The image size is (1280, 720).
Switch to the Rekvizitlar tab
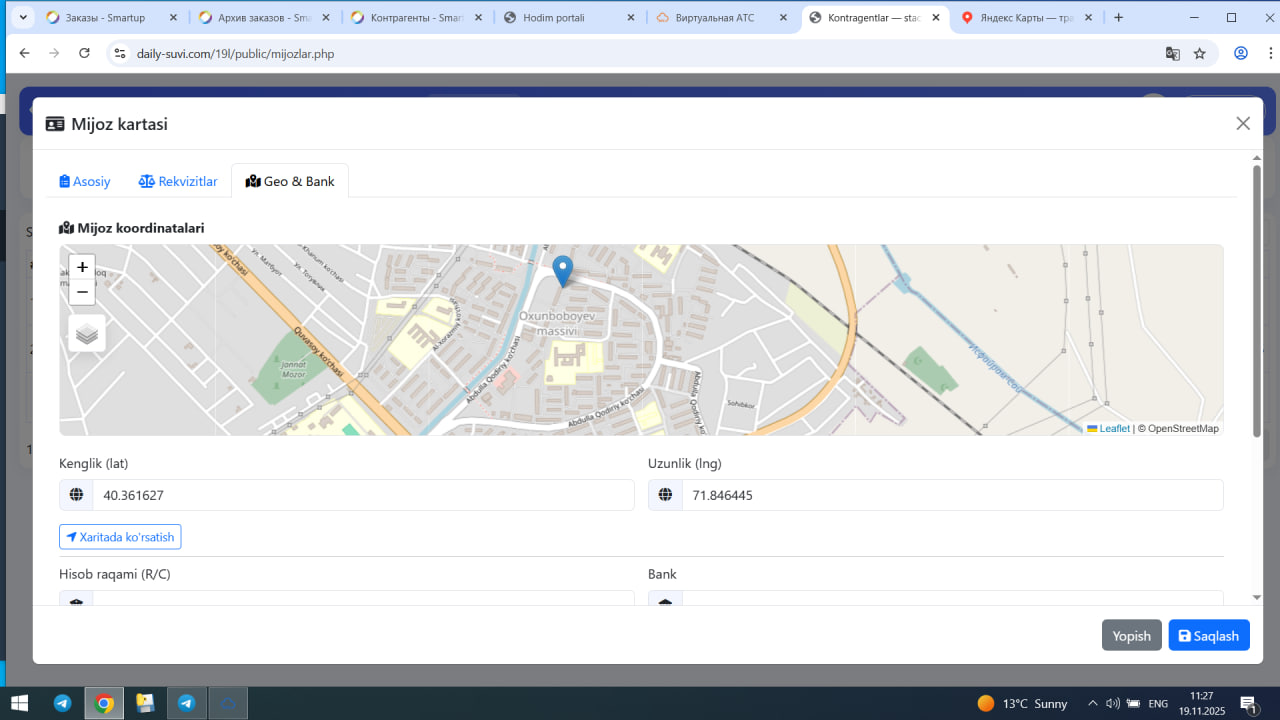pos(178,181)
